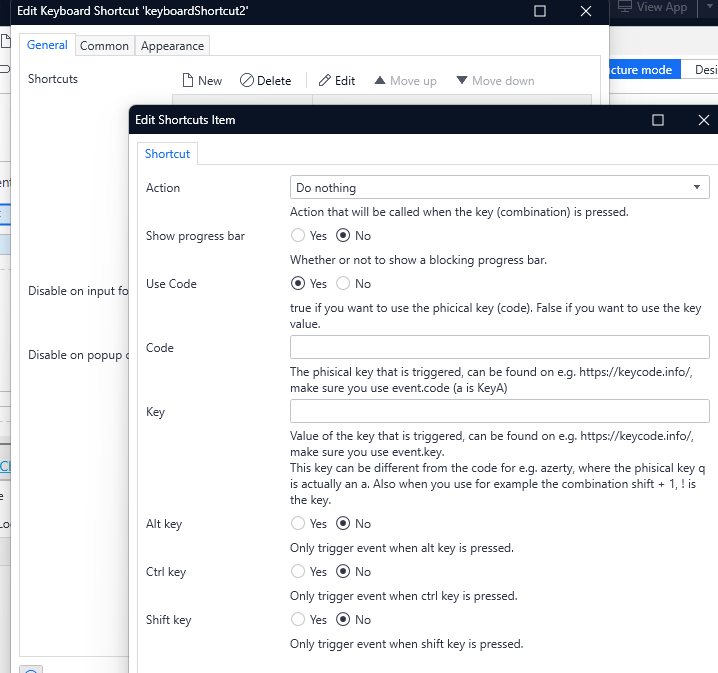Click the Move down arrow icon

coord(462,81)
